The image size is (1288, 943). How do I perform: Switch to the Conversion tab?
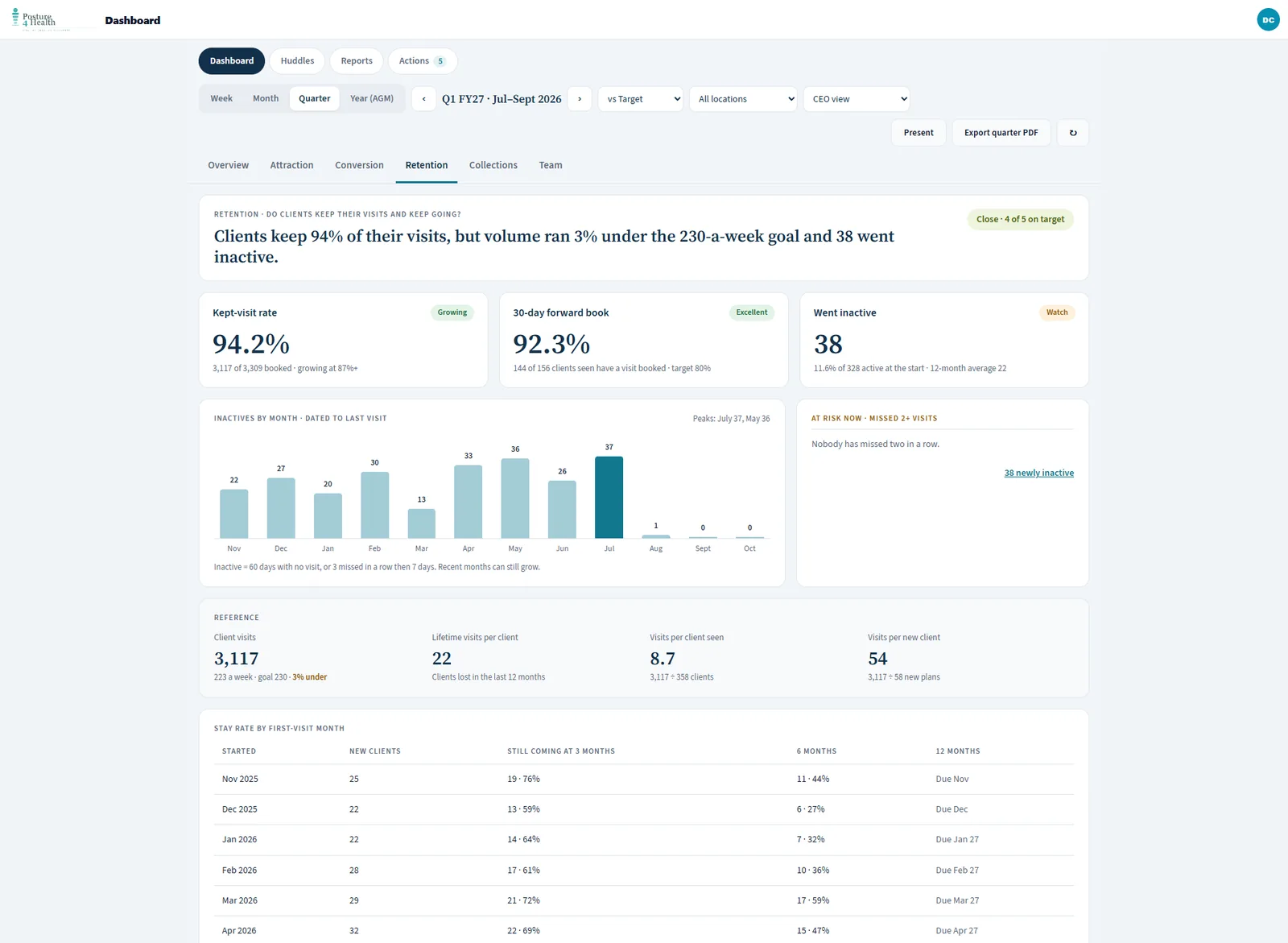pyautogui.click(x=359, y=165)
